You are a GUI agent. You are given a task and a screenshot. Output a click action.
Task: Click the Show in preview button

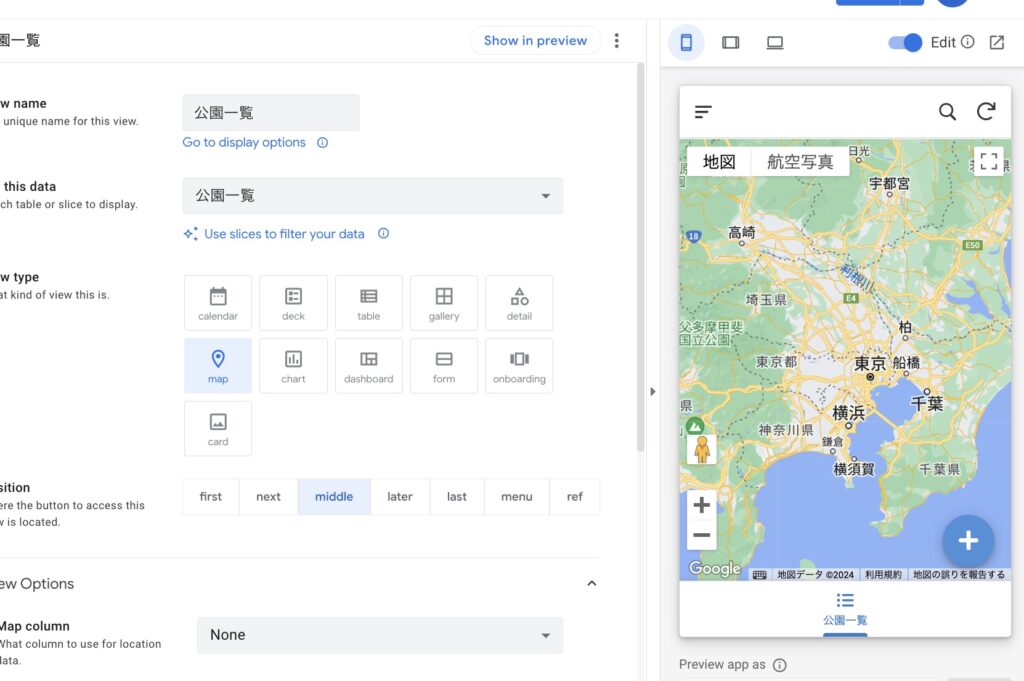tap(535, 41)
